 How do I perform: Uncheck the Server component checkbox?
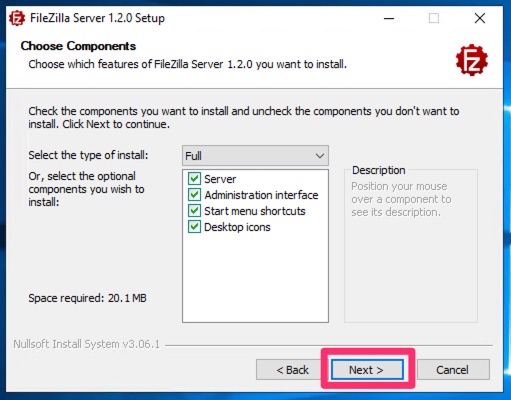194,179
